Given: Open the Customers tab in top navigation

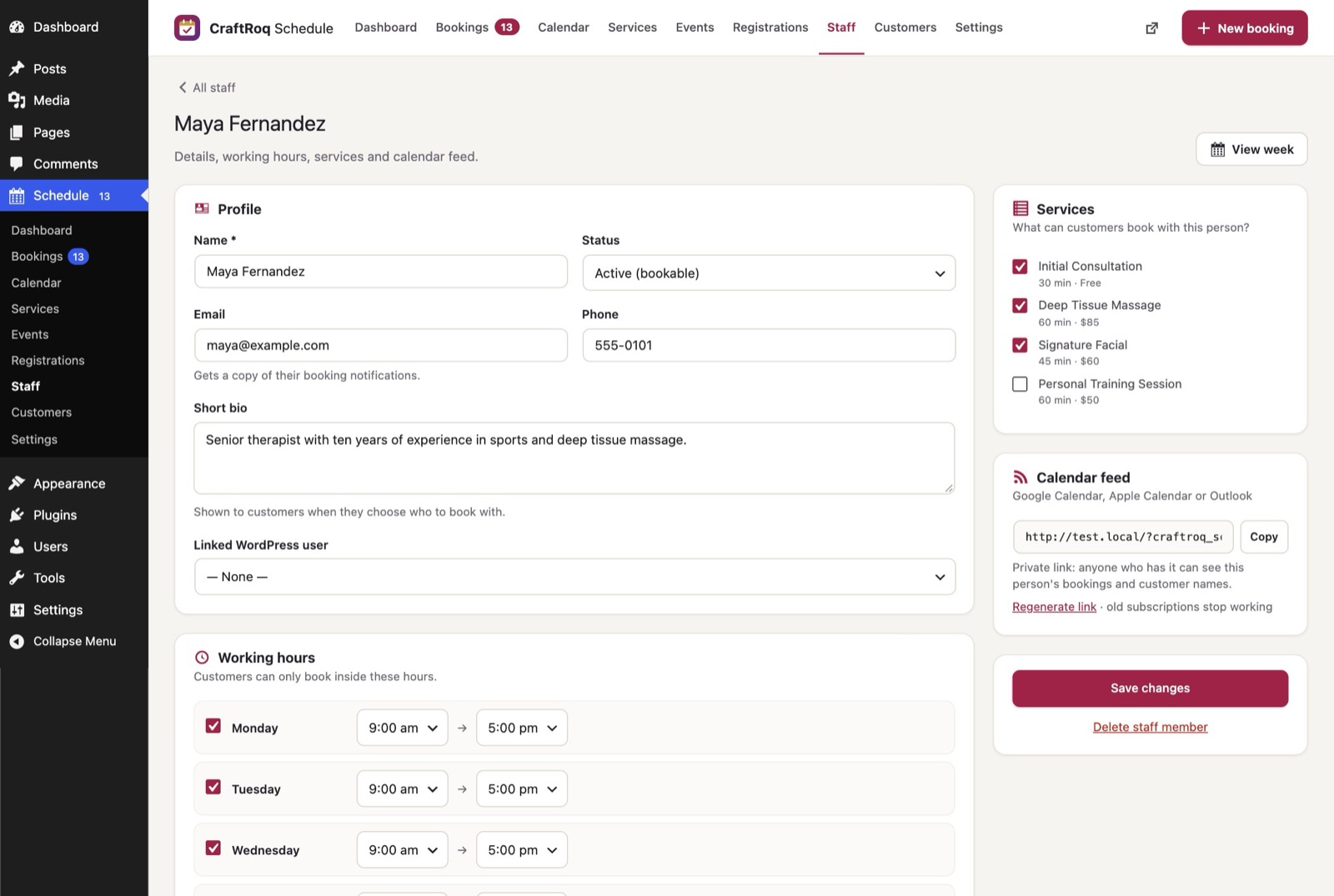Looking at the screenshot, I should (x=905, y=28).
